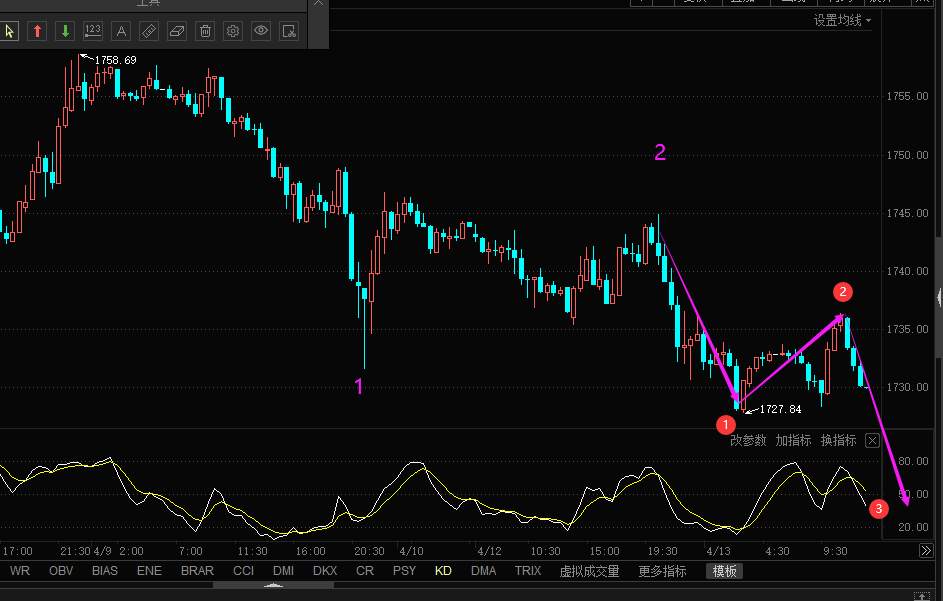943x601 pixels.
Task: Select the ENE indicator tab
Action: click(x=149, y=571)
